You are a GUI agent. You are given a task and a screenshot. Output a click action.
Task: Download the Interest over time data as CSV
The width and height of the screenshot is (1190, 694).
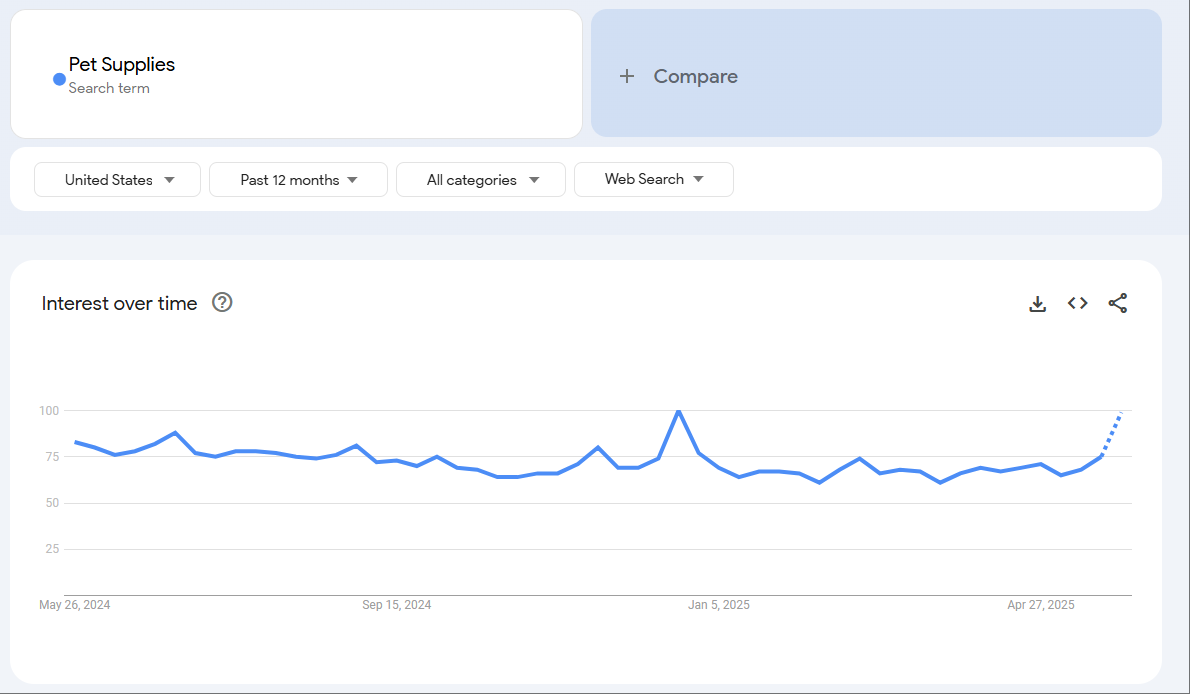click(1037, 303)
